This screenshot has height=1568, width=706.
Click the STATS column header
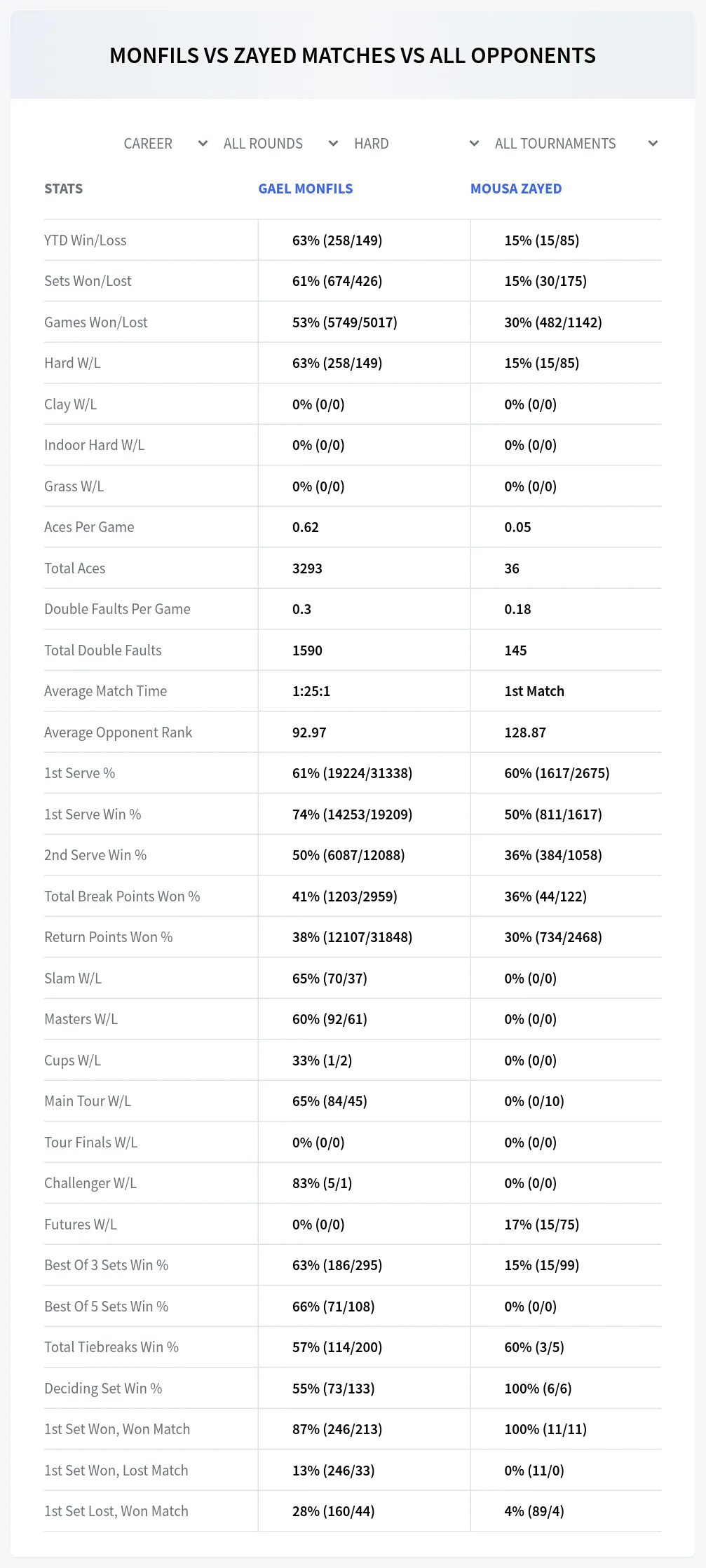(64, 189)
